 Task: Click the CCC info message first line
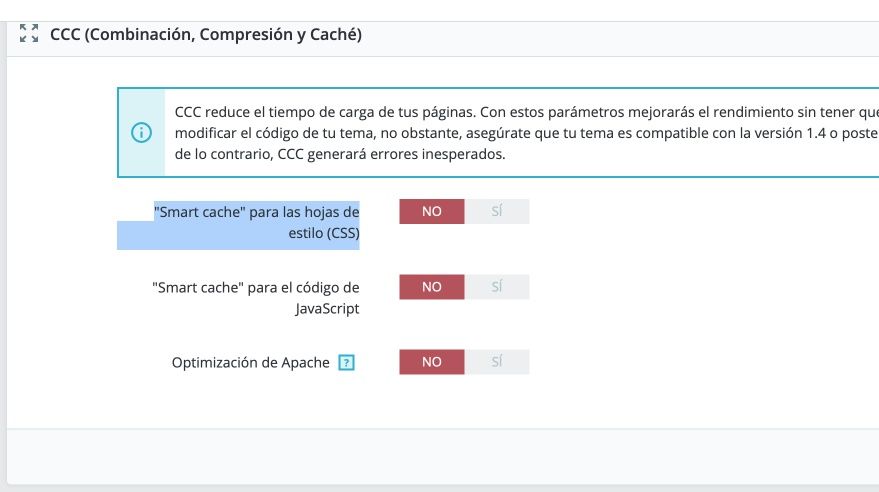[x=527, y=112]
